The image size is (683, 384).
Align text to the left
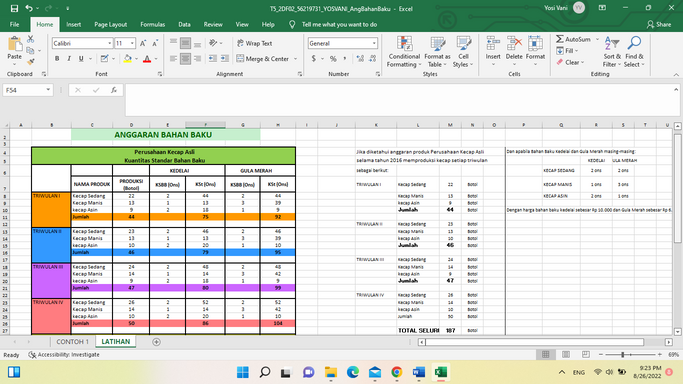click(173, 58)
